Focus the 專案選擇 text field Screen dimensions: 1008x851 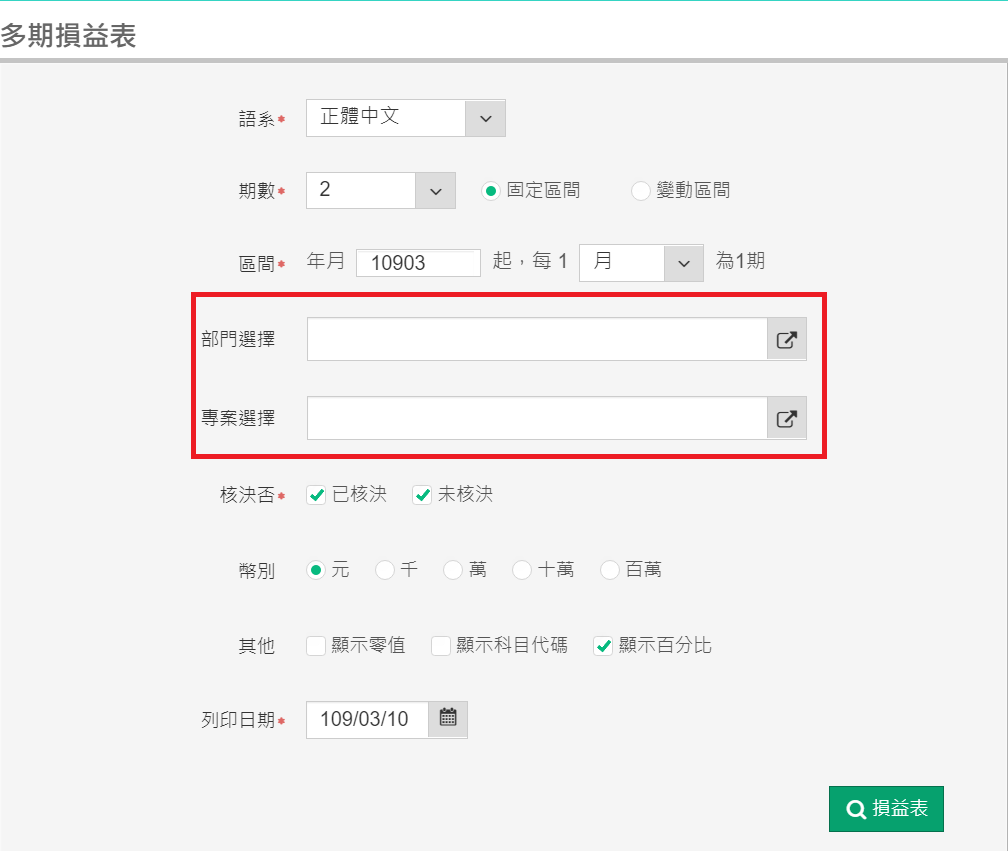coord(537,418)
